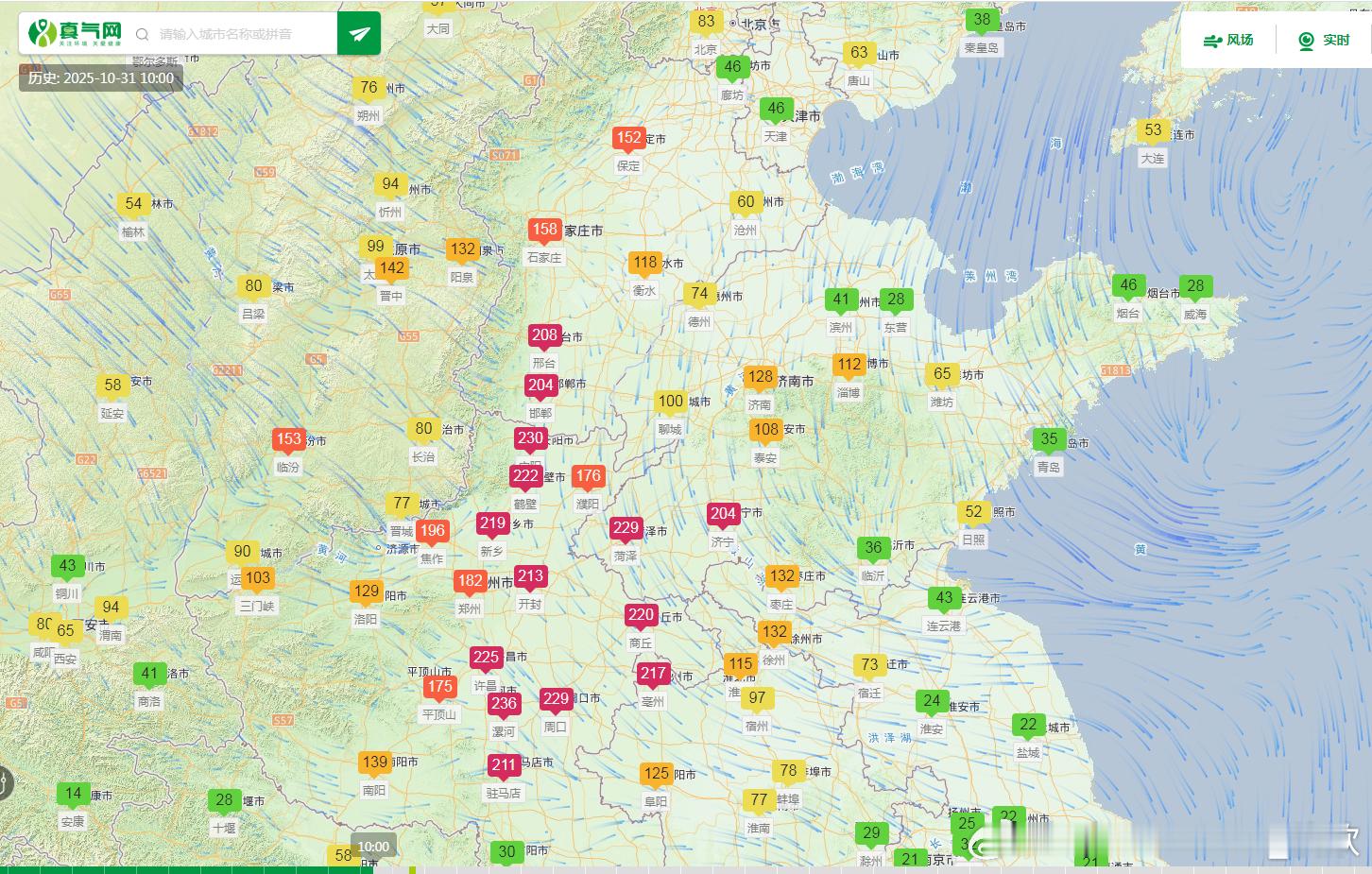The width and height of the screenshot is (1372, 874).
Task: Click the 周口 marker showing 229
Action: click(556, 700)
